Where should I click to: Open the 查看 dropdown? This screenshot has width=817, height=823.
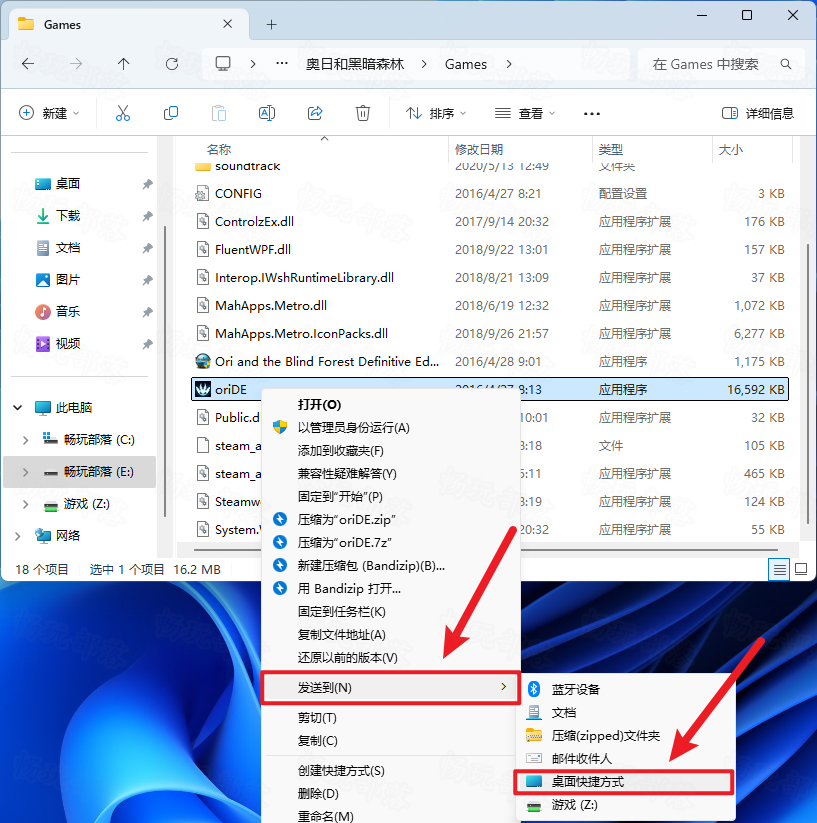pyautogui.click(x=525, y=113)
